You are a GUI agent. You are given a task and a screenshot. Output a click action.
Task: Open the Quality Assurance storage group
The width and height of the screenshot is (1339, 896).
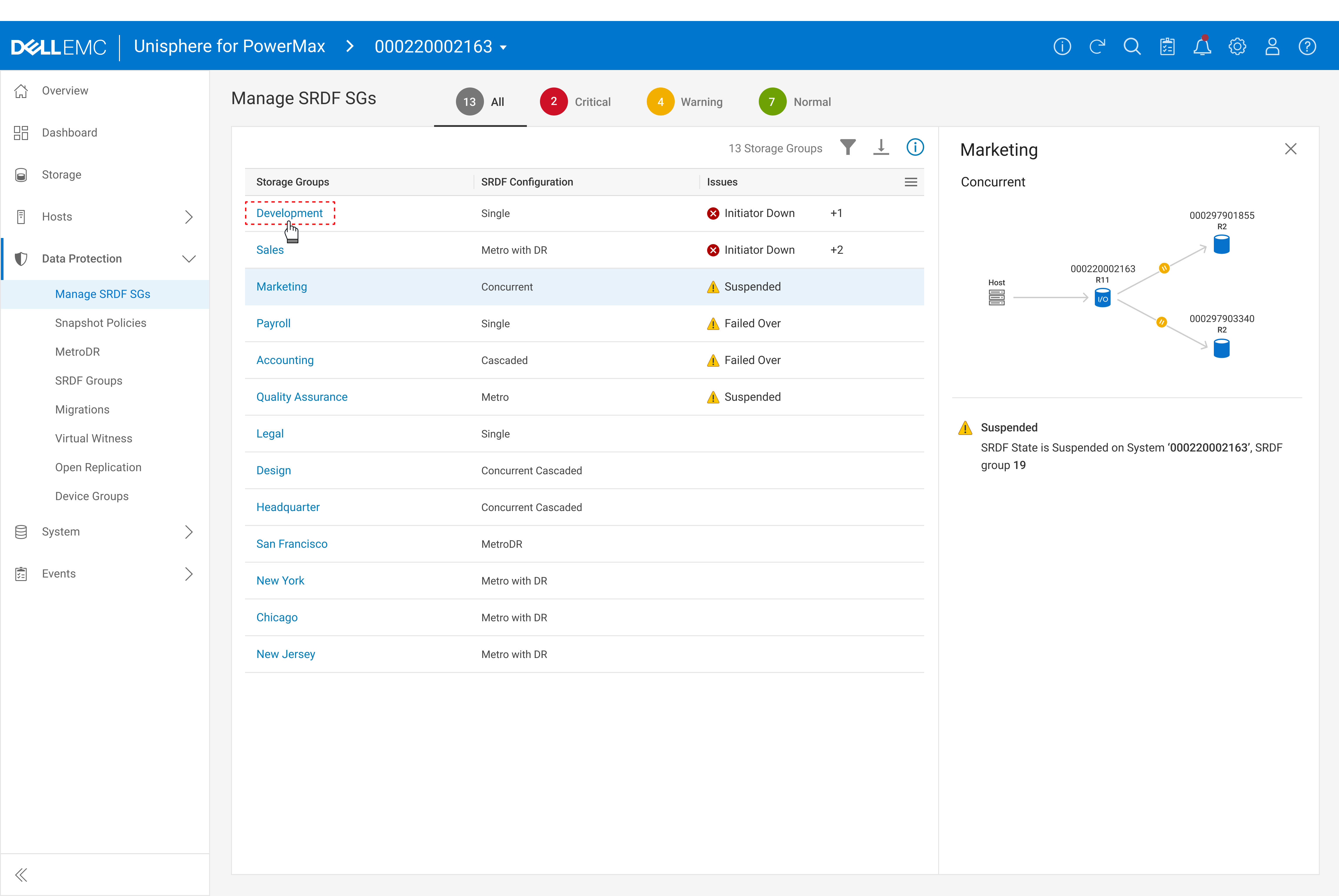(302, 397)
